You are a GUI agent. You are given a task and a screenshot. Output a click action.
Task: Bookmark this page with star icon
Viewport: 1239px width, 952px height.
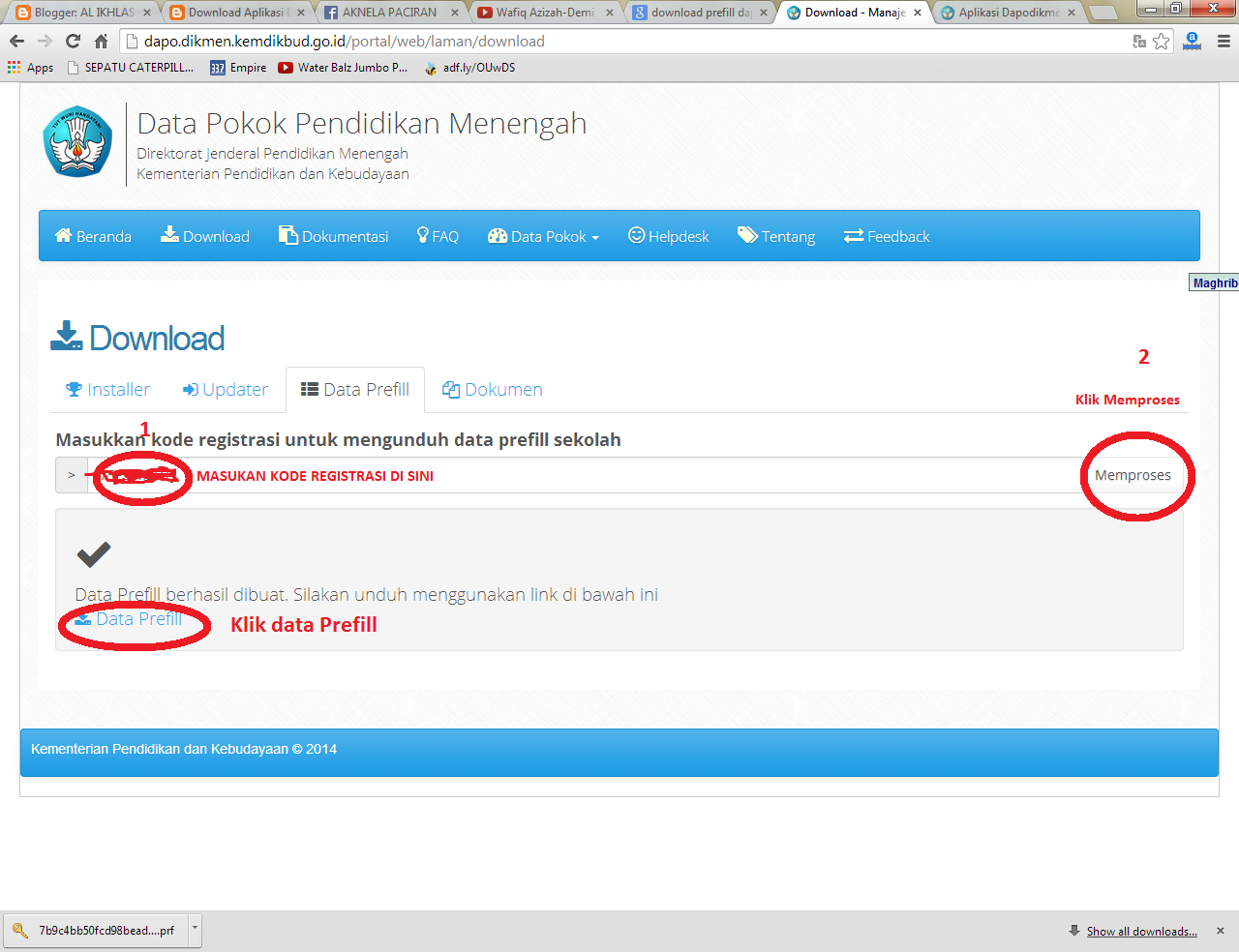click(x=1162, y=41)
